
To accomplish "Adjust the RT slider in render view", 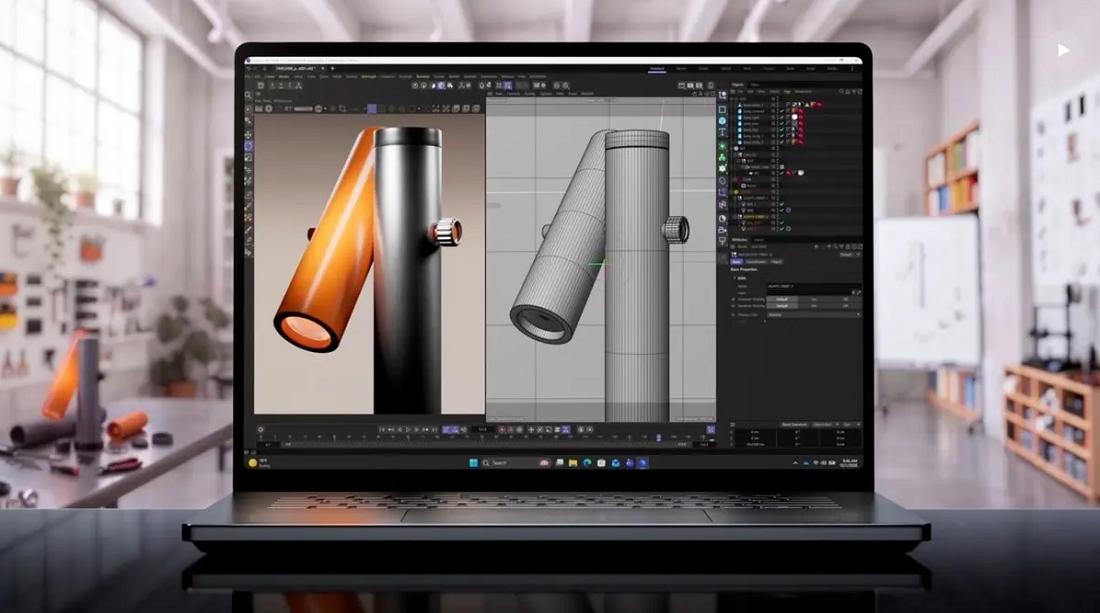I will [x=304, y=109].
